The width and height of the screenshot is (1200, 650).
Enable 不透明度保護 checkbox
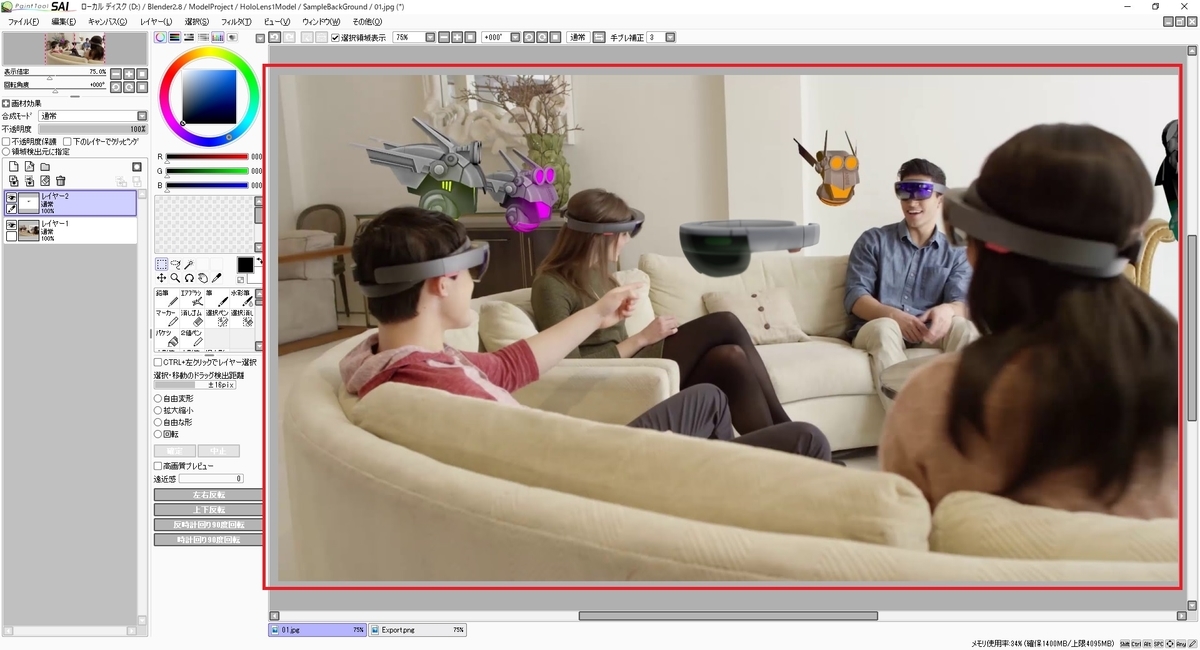point(6,142)
